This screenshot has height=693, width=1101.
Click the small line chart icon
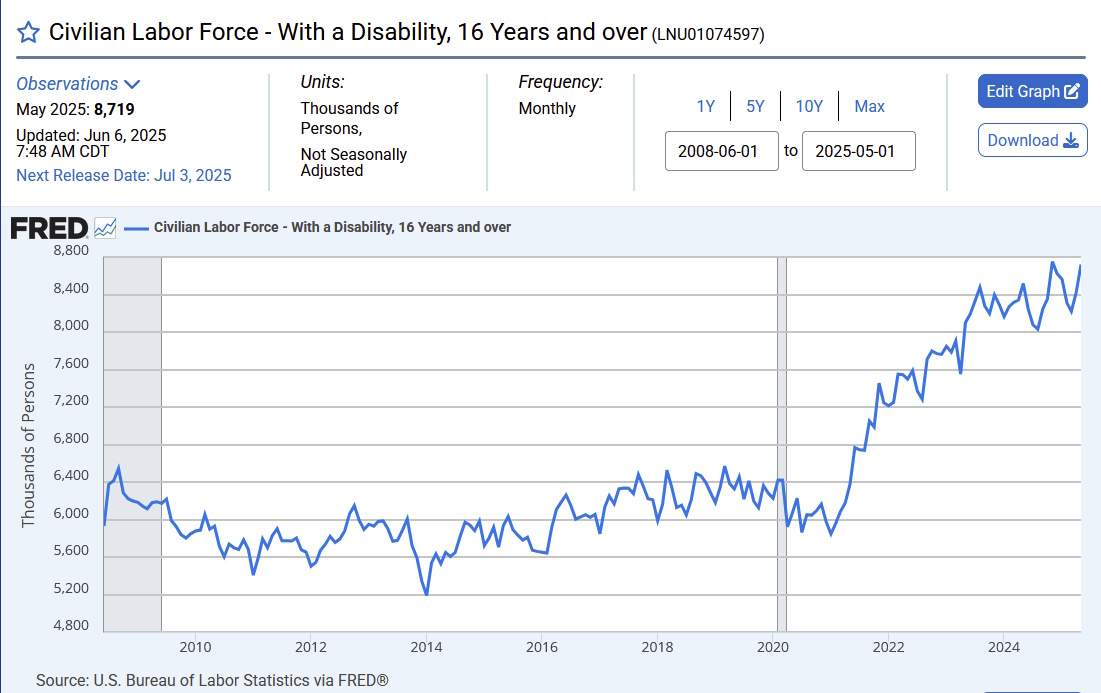click(105, 228)
